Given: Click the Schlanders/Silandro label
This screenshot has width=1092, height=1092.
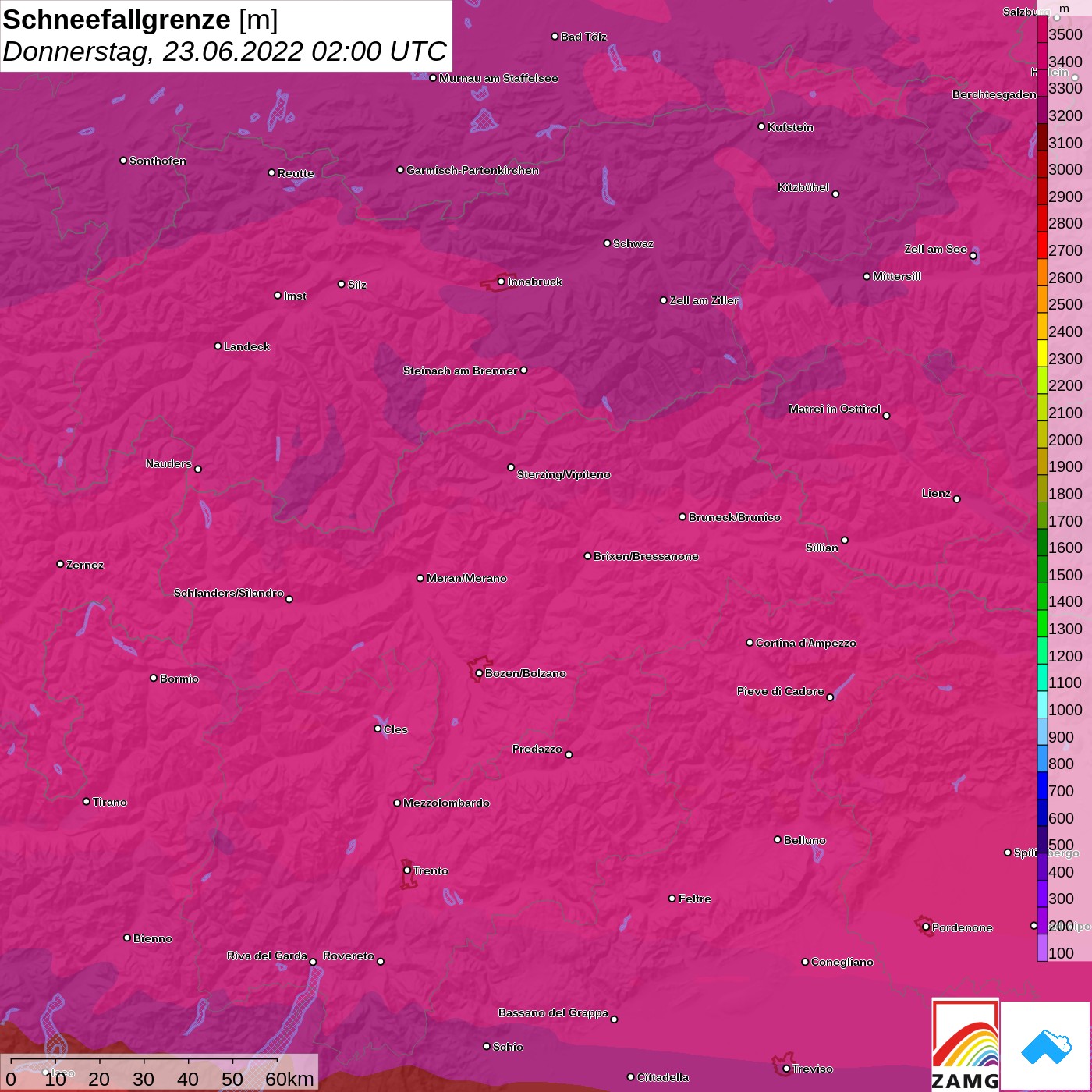Looking at the screenshot, I should tap(229, 593).
